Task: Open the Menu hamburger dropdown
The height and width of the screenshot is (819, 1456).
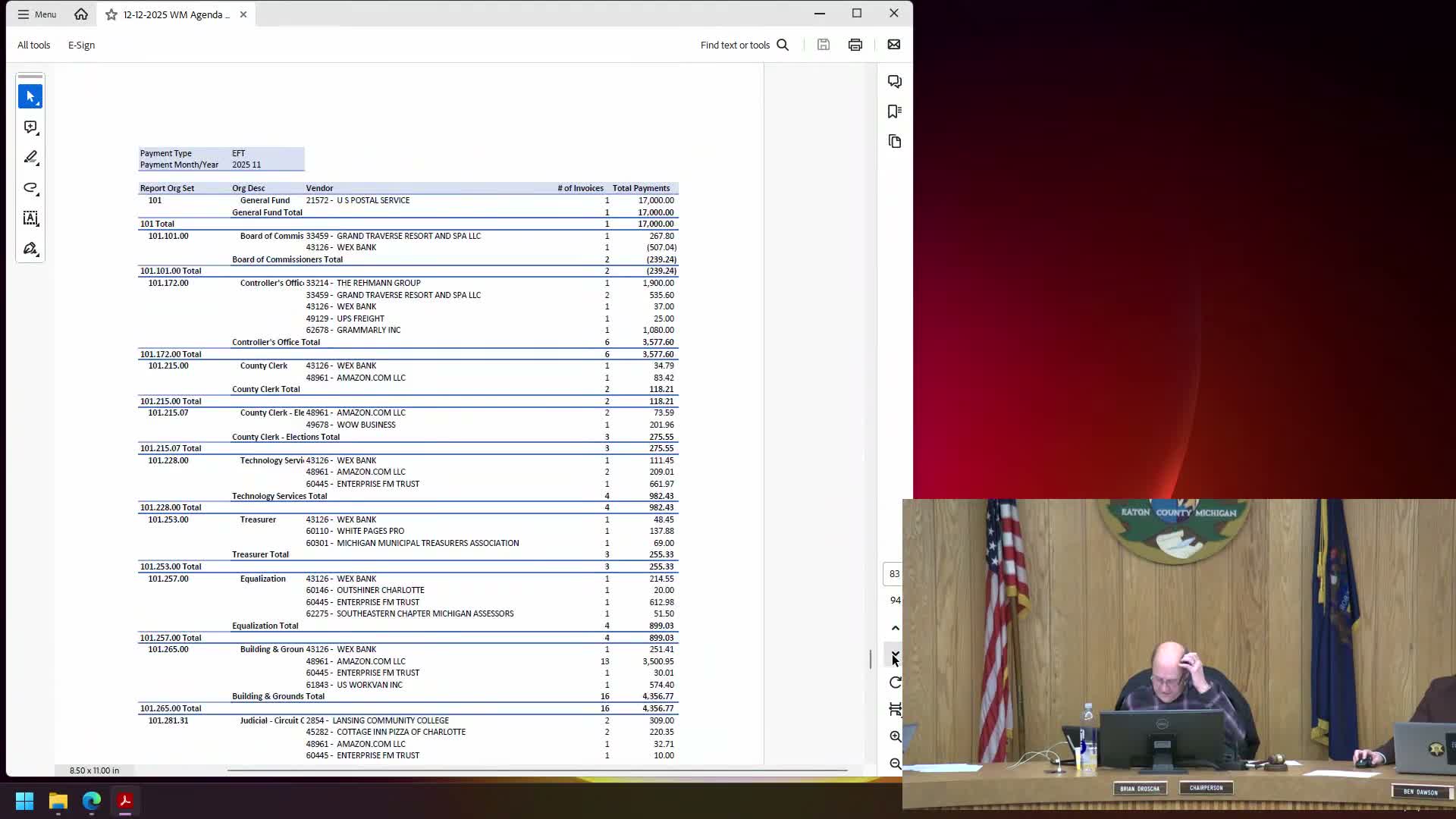Action: tap(36, 14)
